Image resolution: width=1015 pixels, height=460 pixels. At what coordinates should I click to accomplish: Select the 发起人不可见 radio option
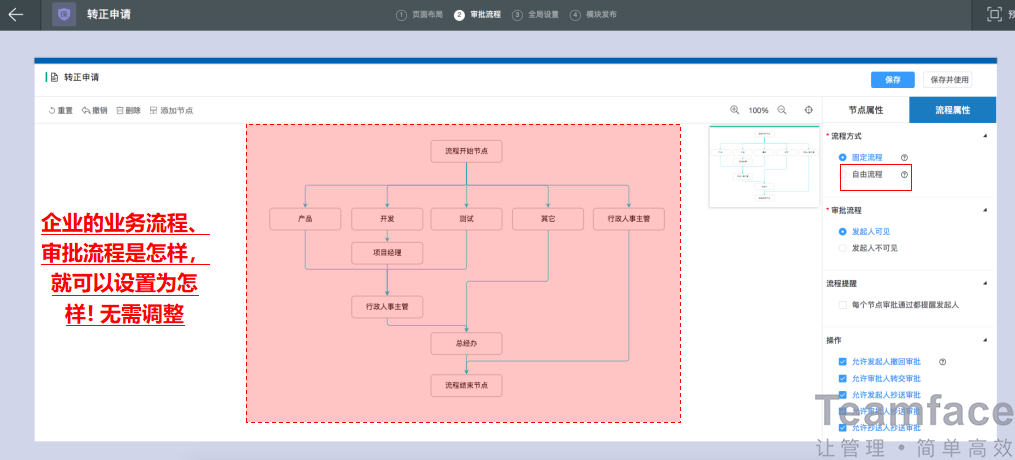pos(843,247)
